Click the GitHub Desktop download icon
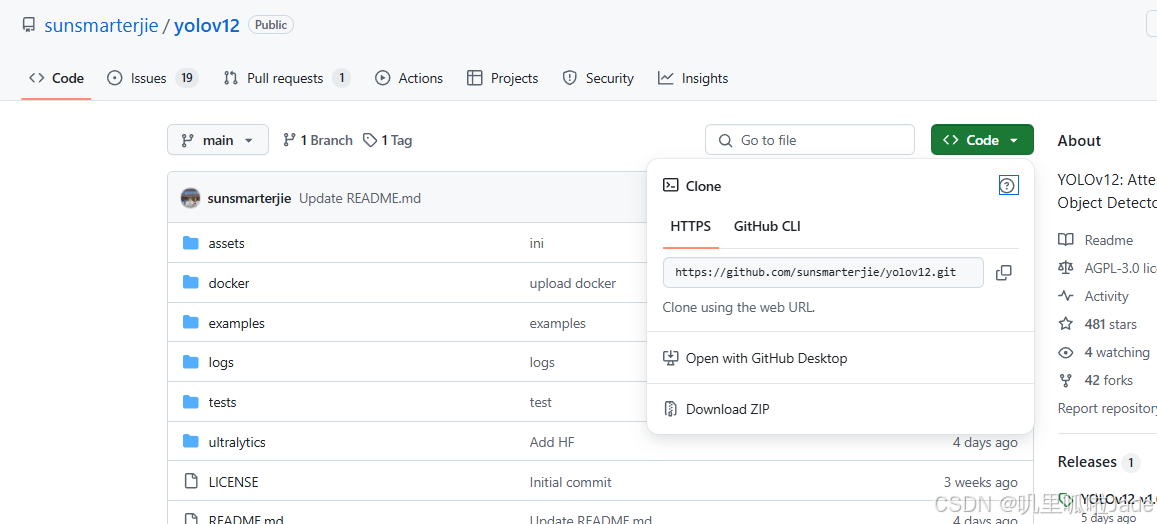This screenshot has height=524, width=1157. [x=670, y=359]
